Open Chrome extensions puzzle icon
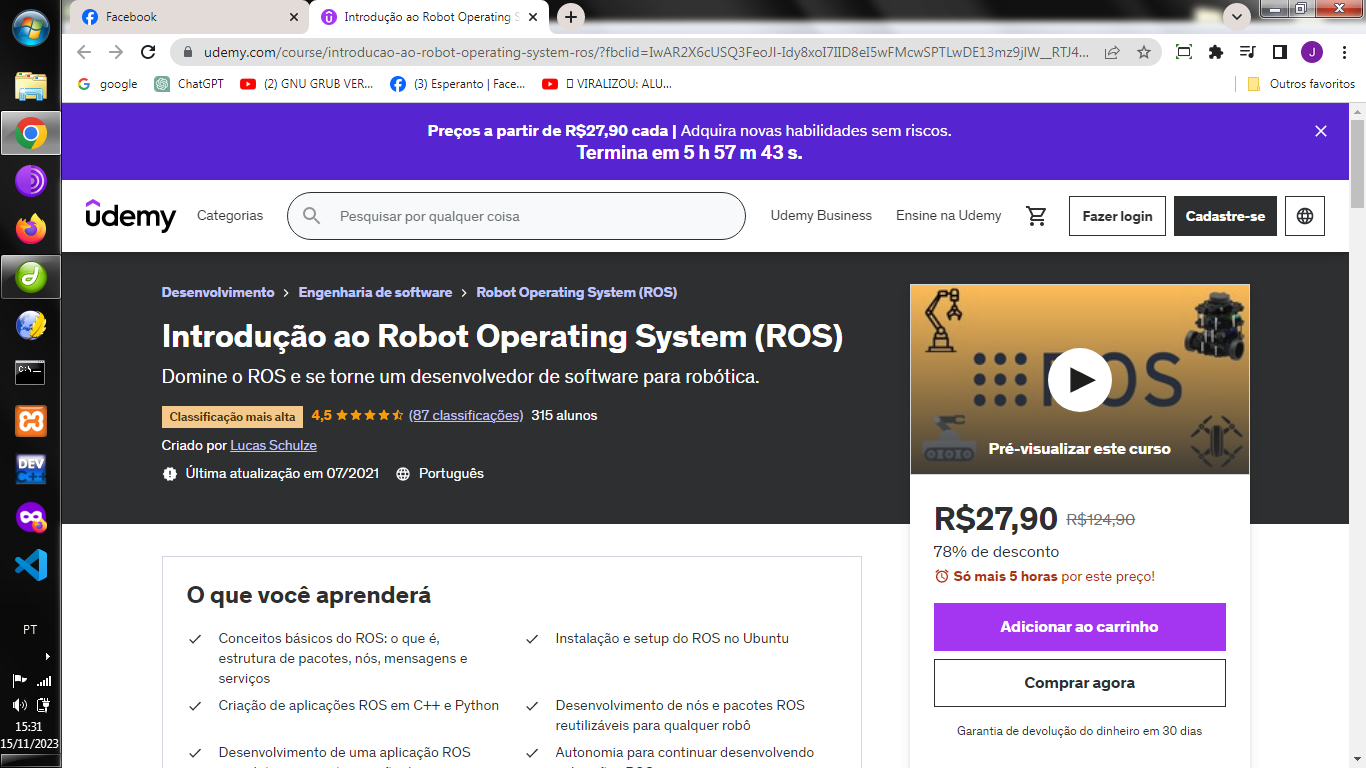Image resolution: width=1366 pixels, height=768 pixels. (1216, 52)
